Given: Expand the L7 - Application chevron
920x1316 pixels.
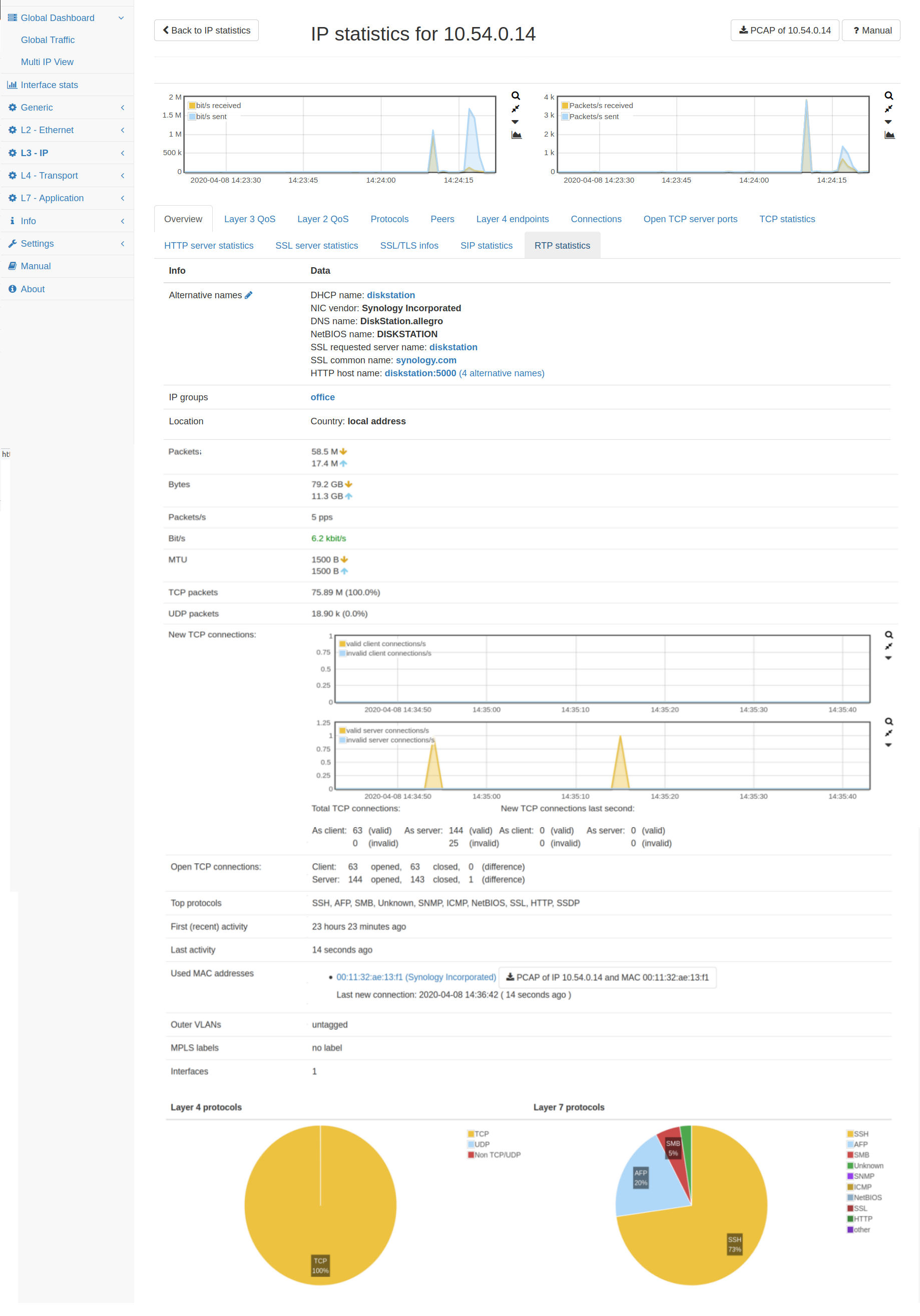Looking at the screenshot, I should point(122,198).
